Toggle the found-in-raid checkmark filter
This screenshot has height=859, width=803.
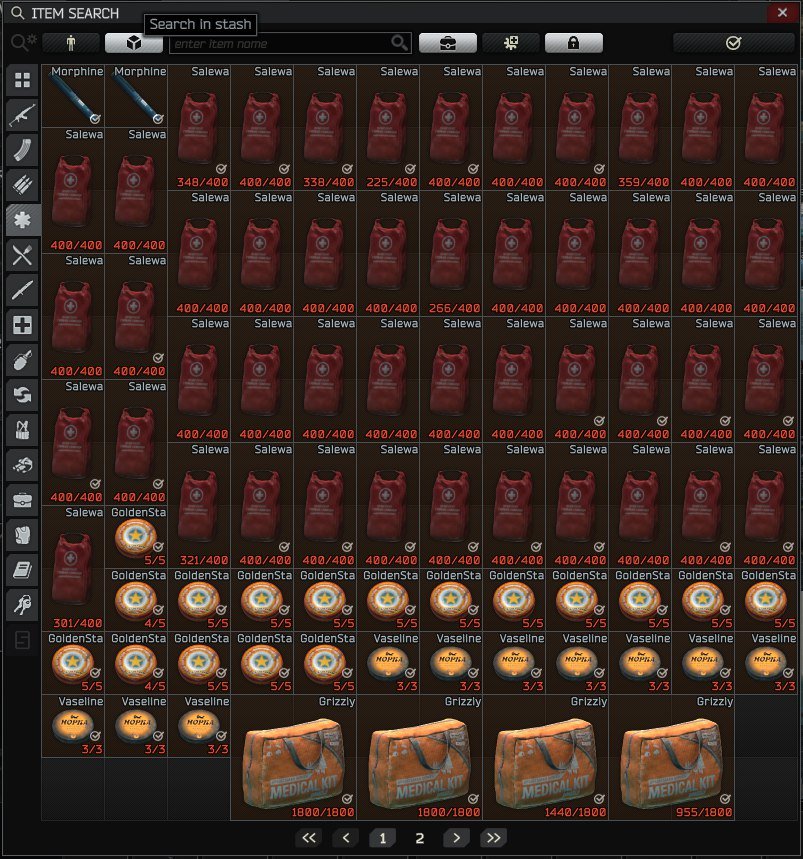tap(733, 43)
